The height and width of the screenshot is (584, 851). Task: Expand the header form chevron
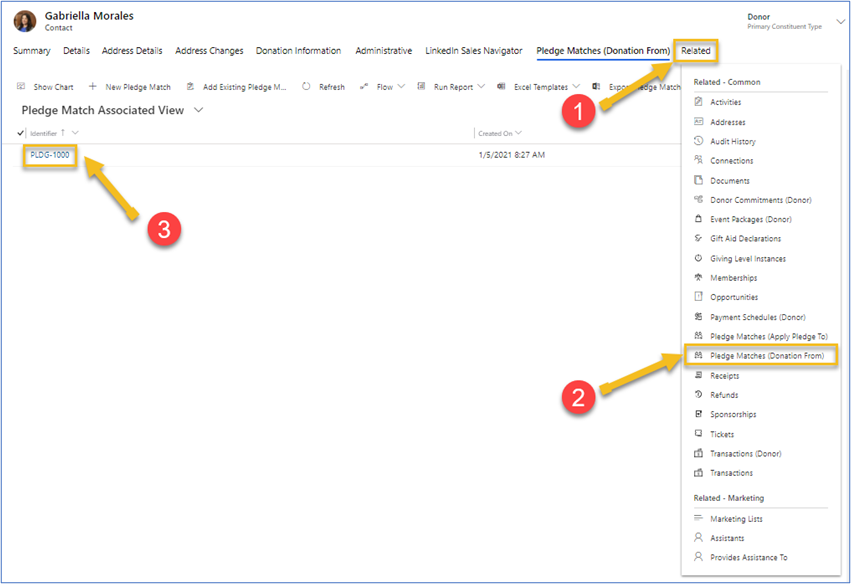pyautogui.click(x=840, y=22)
